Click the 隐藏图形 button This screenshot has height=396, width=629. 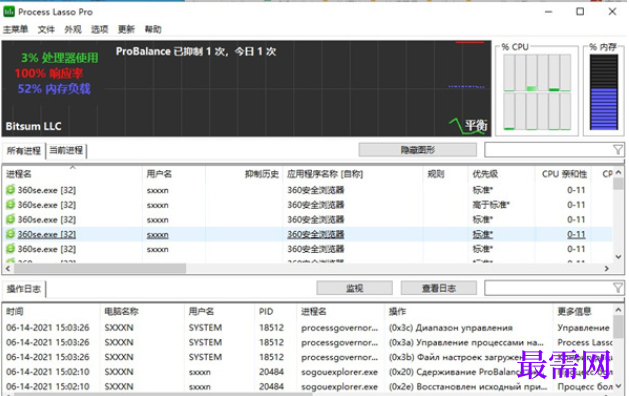[418, 150]
